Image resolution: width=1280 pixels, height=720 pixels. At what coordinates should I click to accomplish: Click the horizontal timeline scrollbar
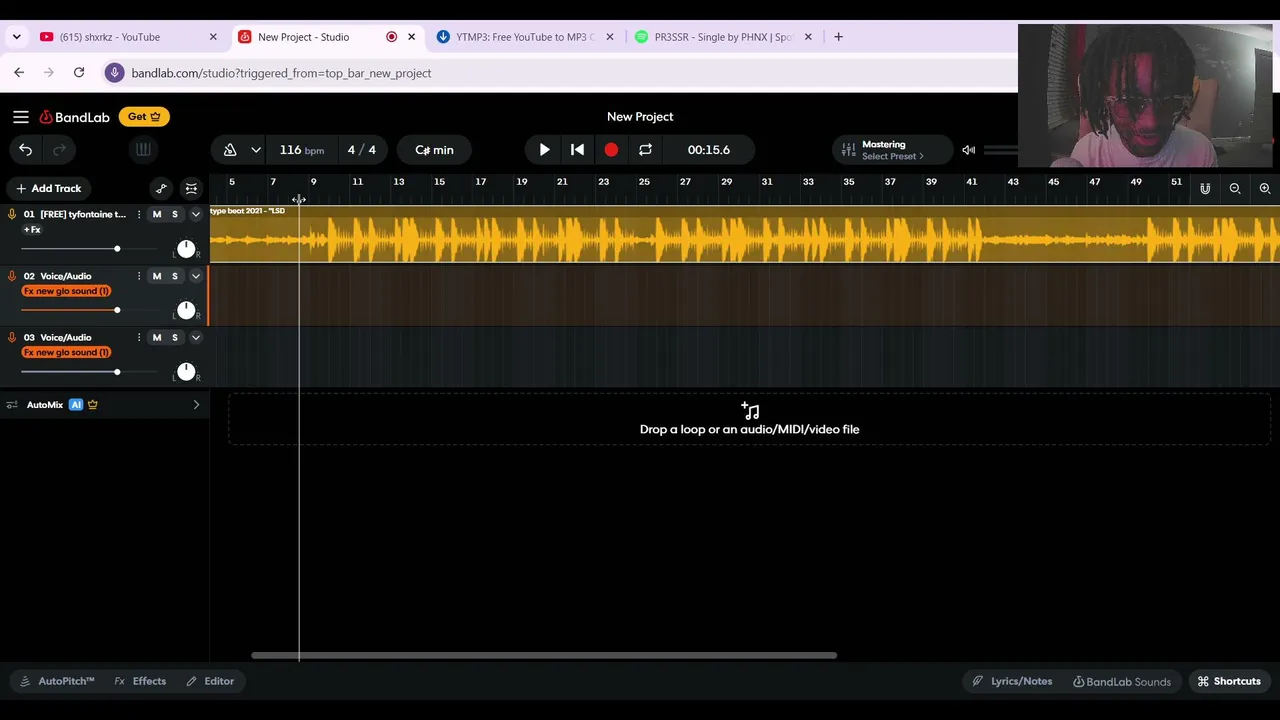(544, 656)
